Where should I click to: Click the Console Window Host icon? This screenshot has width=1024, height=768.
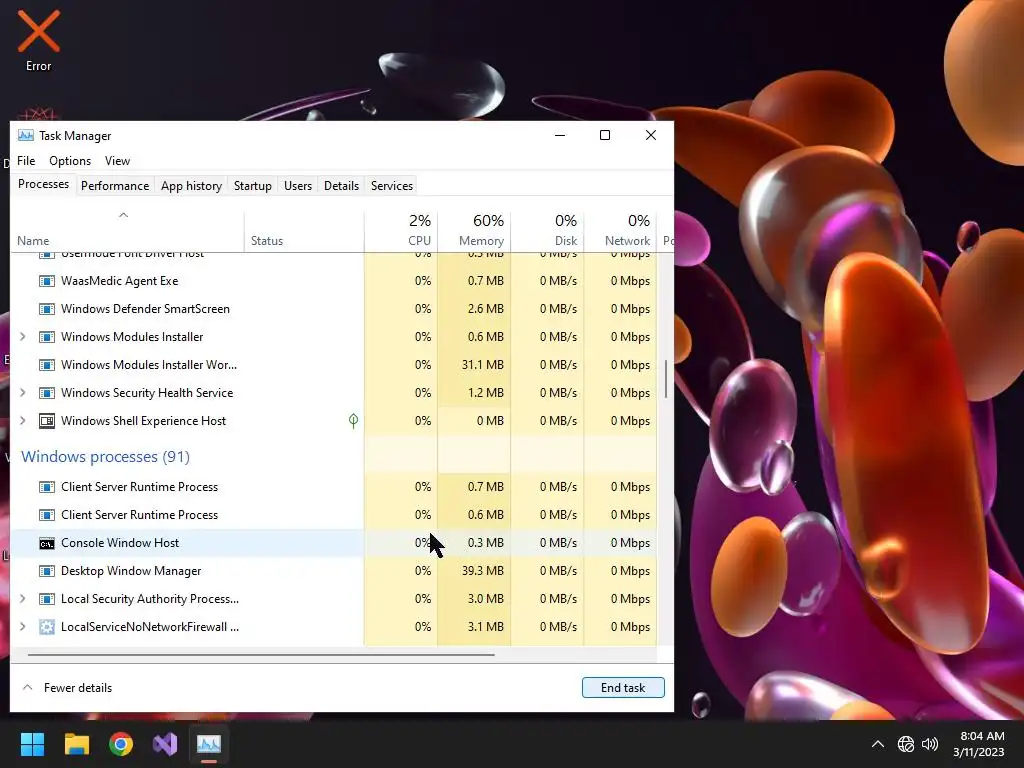46,543
